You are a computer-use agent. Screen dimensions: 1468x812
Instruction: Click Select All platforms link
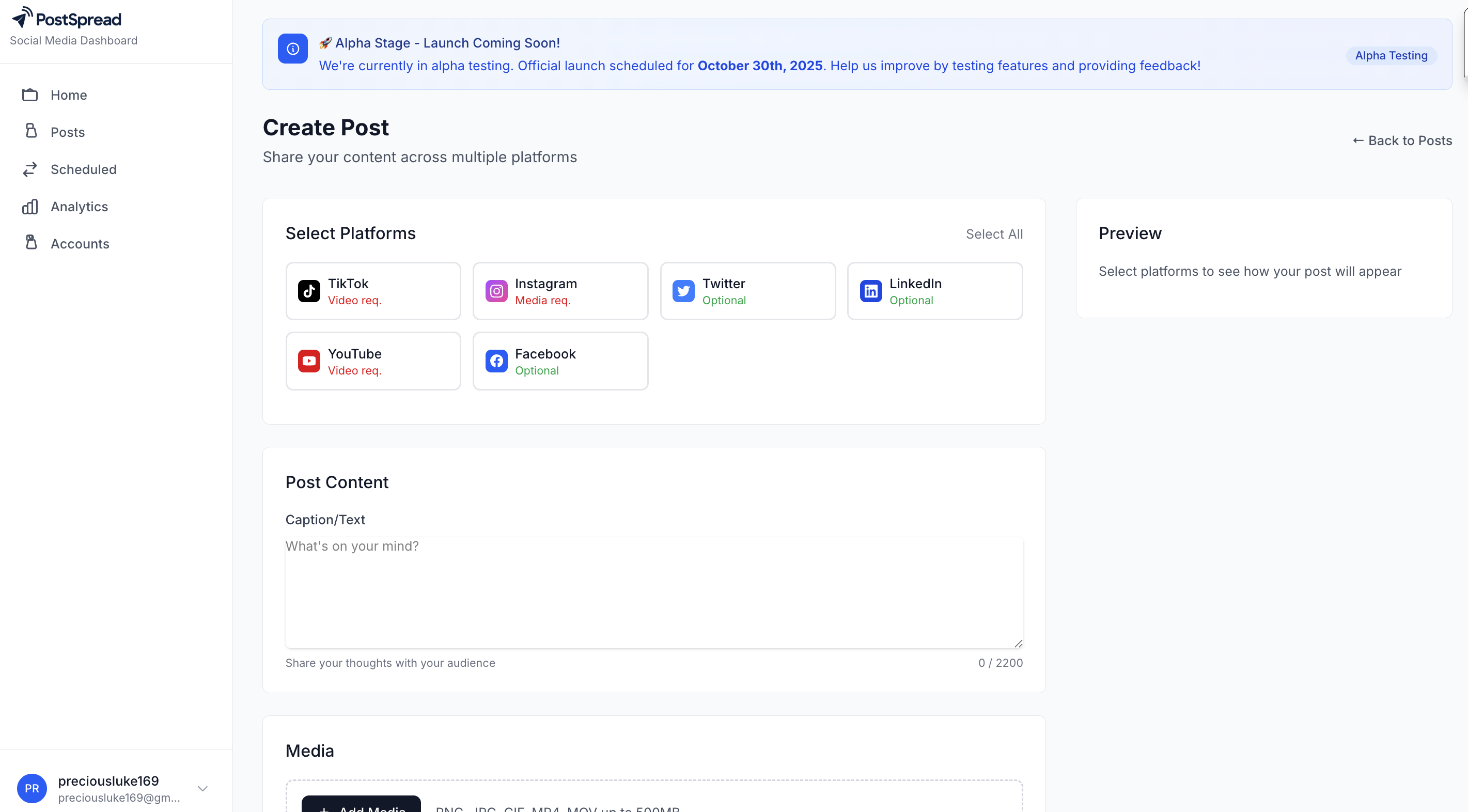(994, 234)
